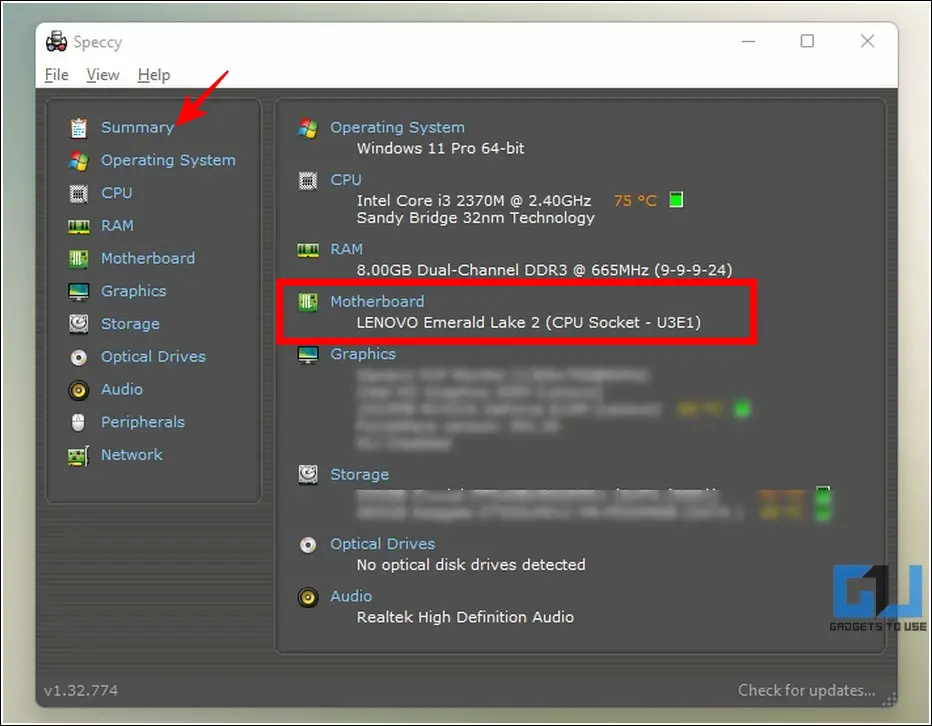Open the Motherboard heading link in summary

377,301
